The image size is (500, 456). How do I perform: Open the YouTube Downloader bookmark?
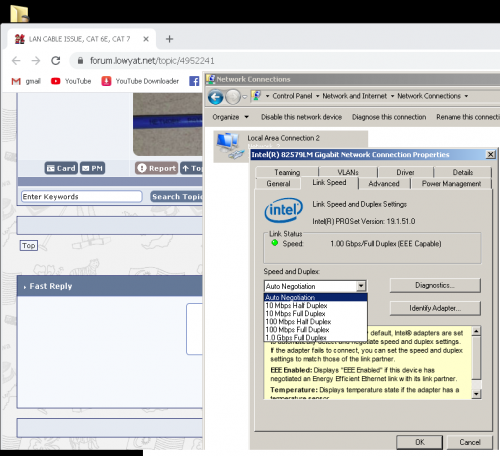(140, 81)
